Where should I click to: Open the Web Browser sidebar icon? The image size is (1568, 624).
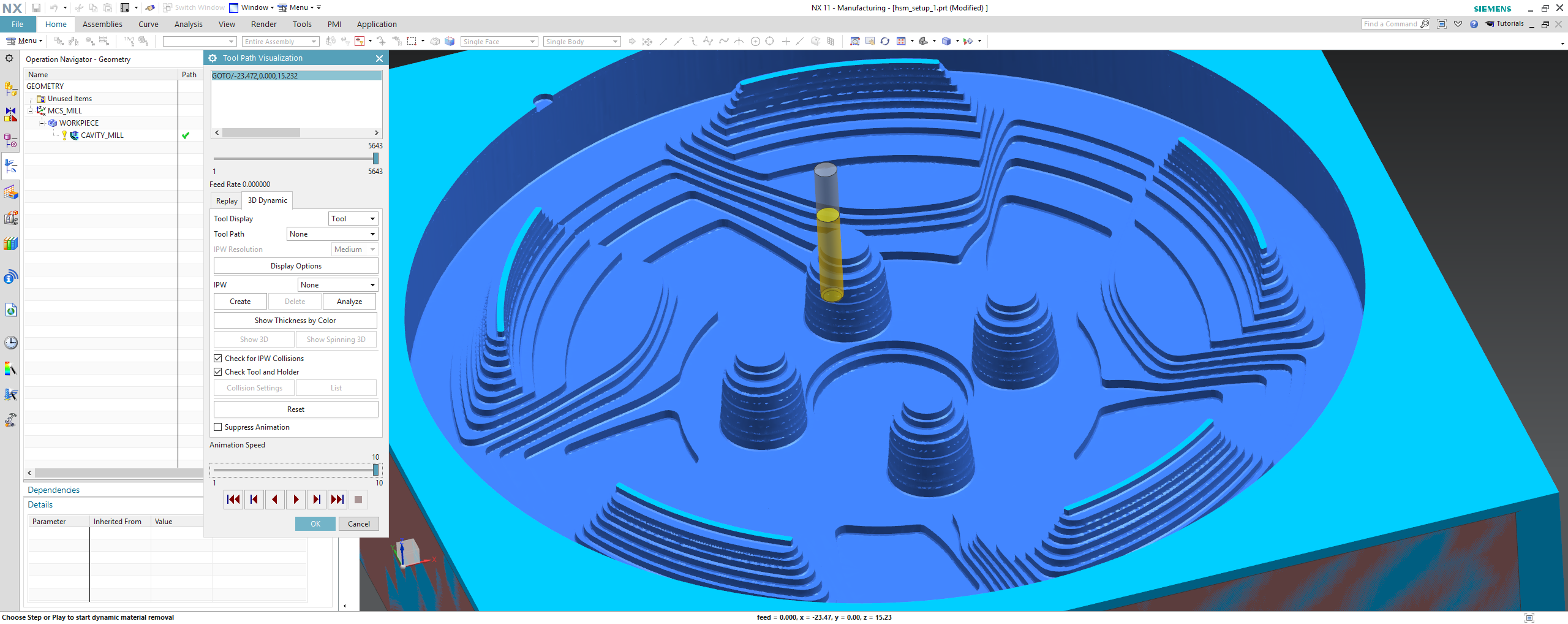click(x=10, y=310)
